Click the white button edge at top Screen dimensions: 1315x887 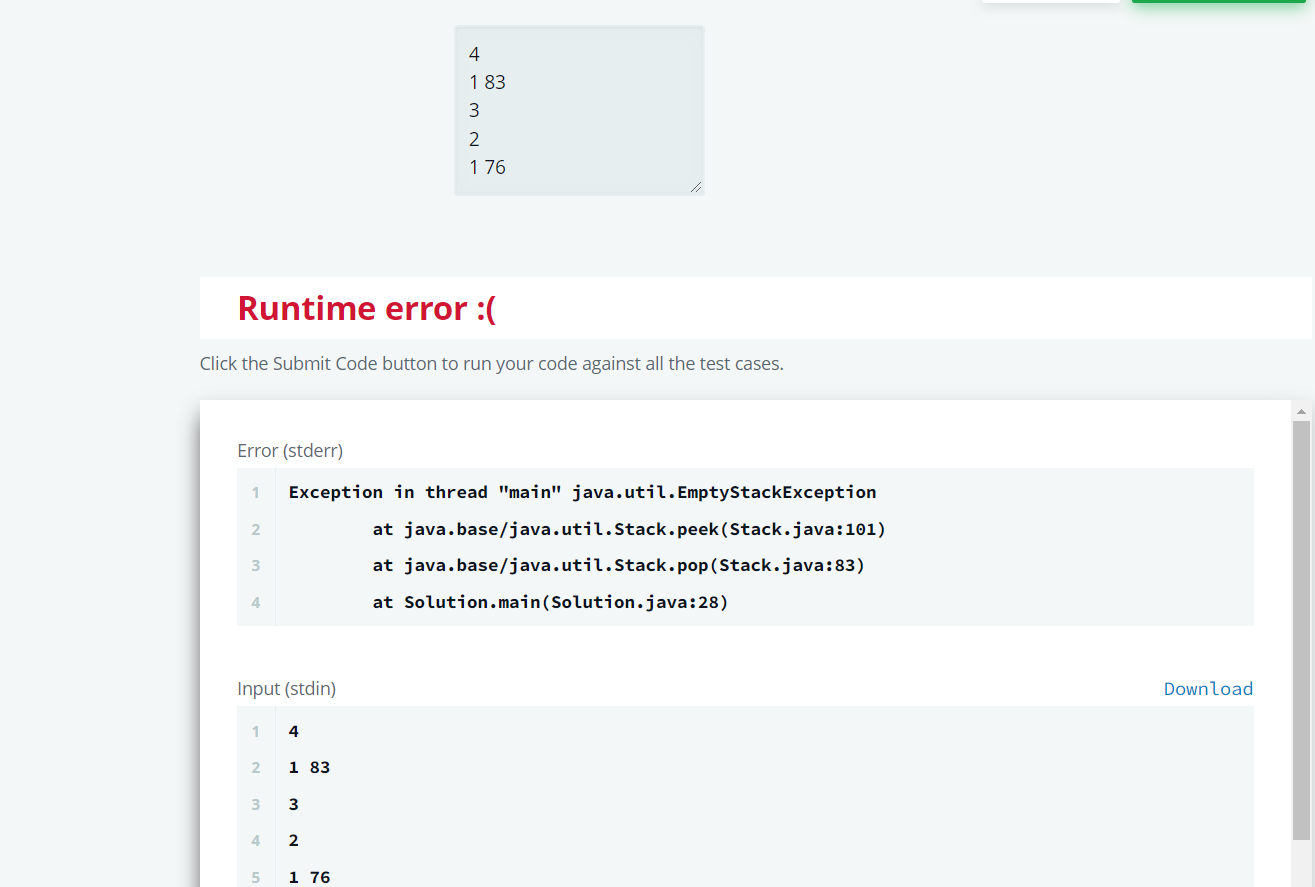pyautogui.click(x=1050, y=2)
